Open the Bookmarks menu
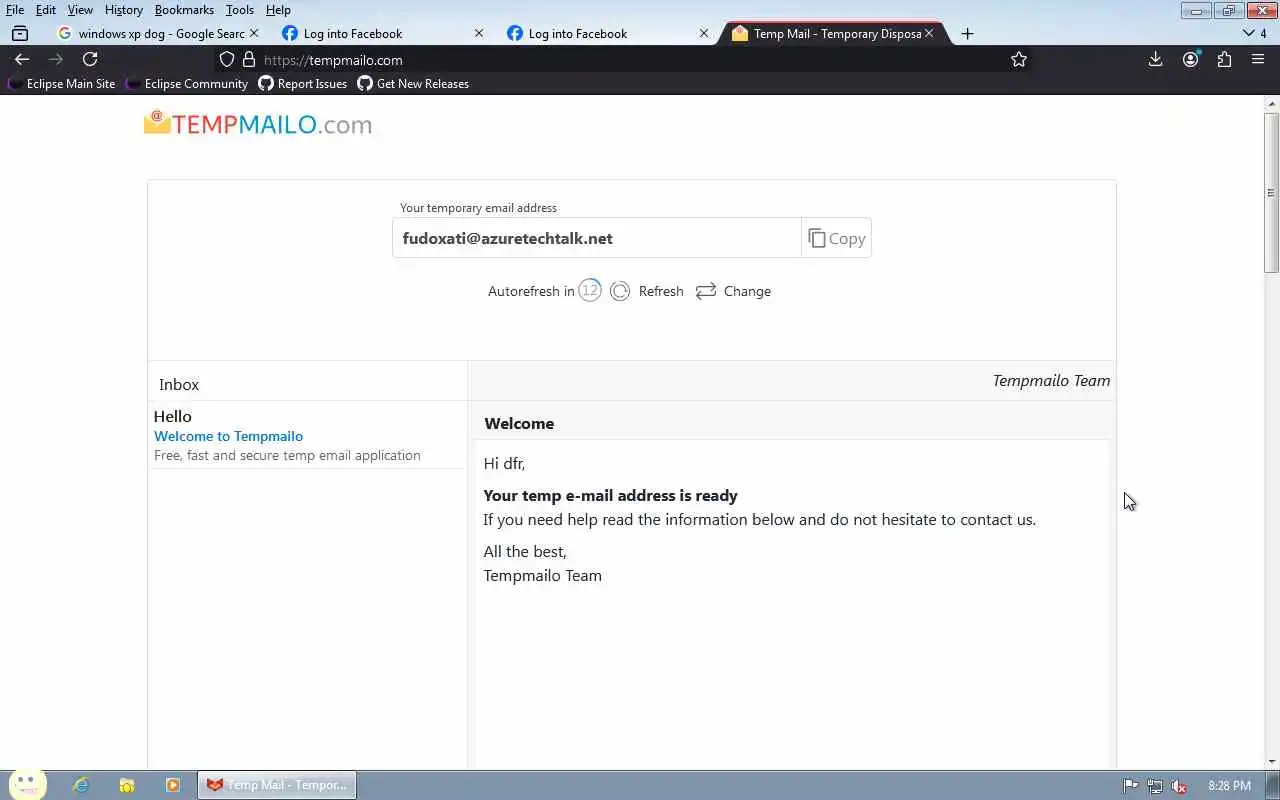 (x=184, y=10)
